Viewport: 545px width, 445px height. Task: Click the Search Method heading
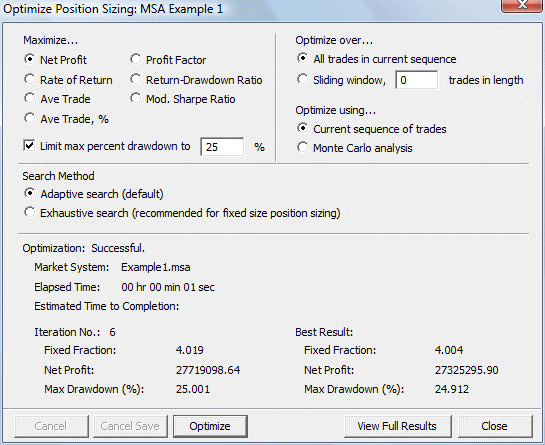point(58,176)
